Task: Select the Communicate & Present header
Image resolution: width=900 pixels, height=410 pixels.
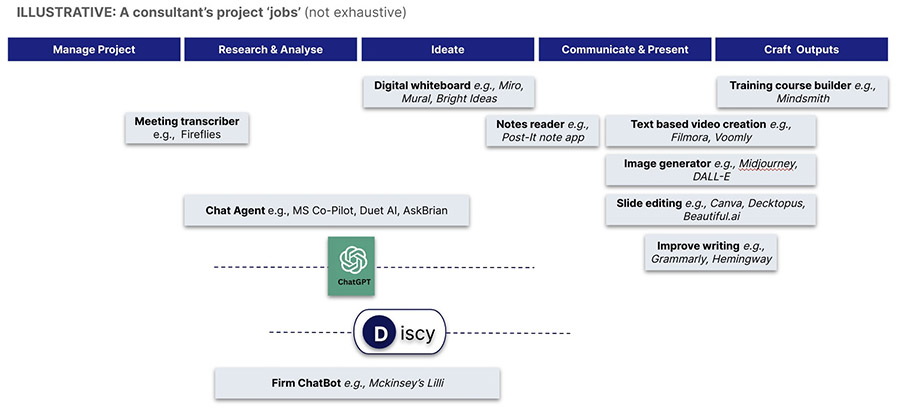Action: [624, 49]
